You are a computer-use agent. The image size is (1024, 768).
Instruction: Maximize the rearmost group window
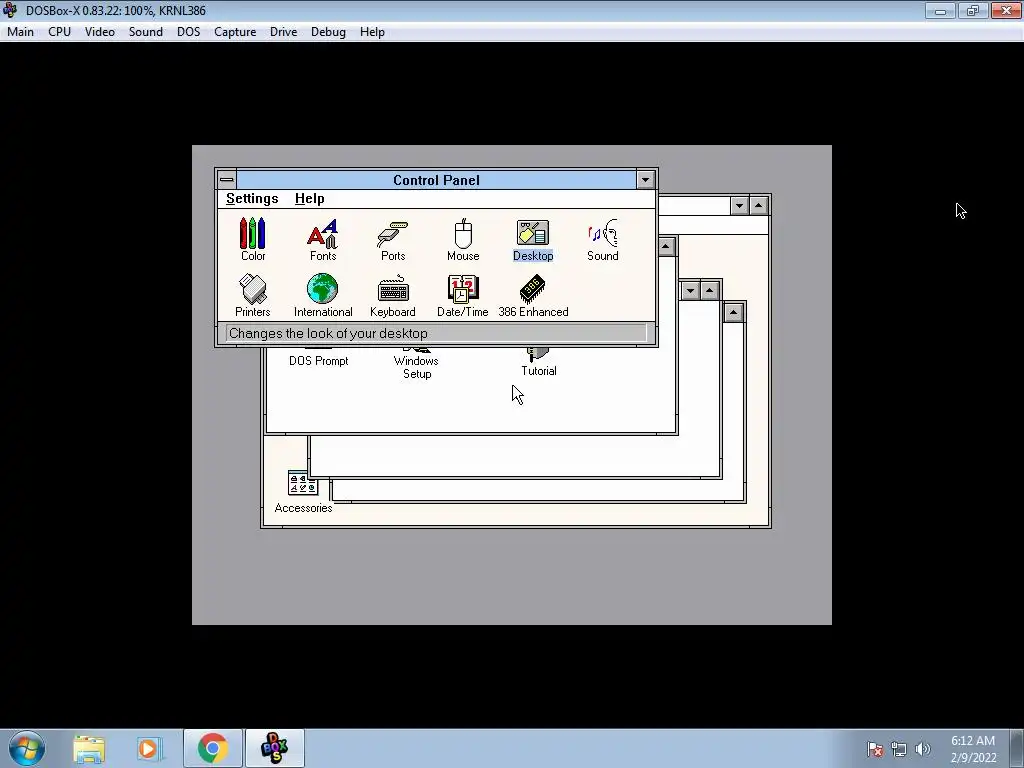click(733, 313)
